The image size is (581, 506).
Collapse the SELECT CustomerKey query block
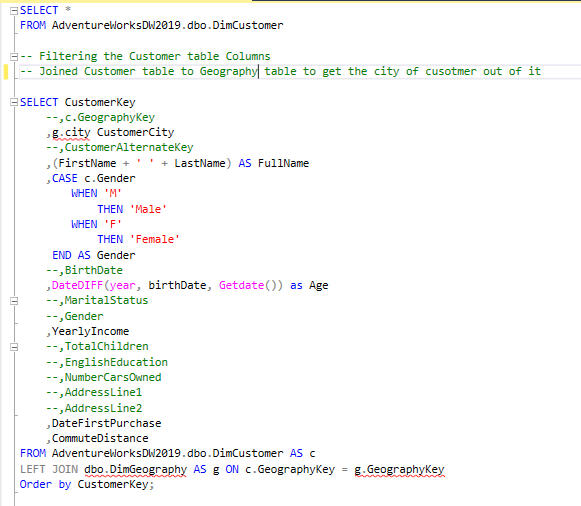[x=14, y=102]
